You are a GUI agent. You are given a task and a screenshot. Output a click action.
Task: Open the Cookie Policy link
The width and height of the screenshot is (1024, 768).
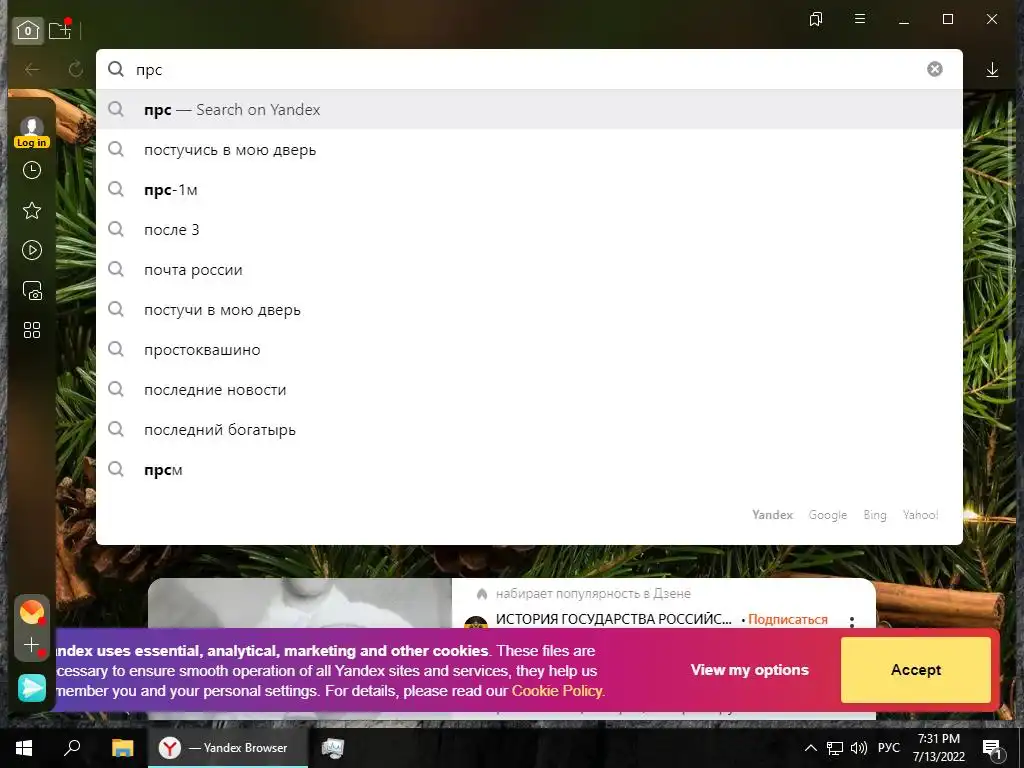[556, 691]
